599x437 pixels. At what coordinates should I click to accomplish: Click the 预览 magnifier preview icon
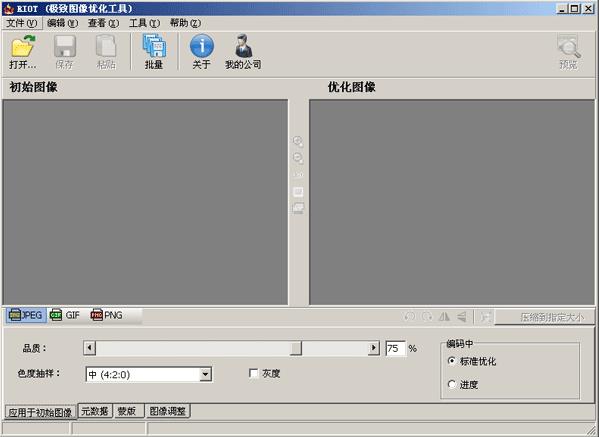pyautogui.click(x=569, y=47)
